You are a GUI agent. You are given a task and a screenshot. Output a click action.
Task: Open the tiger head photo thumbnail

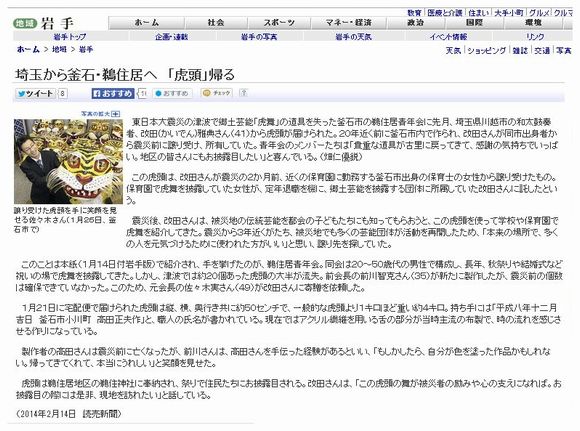point(68,161)
